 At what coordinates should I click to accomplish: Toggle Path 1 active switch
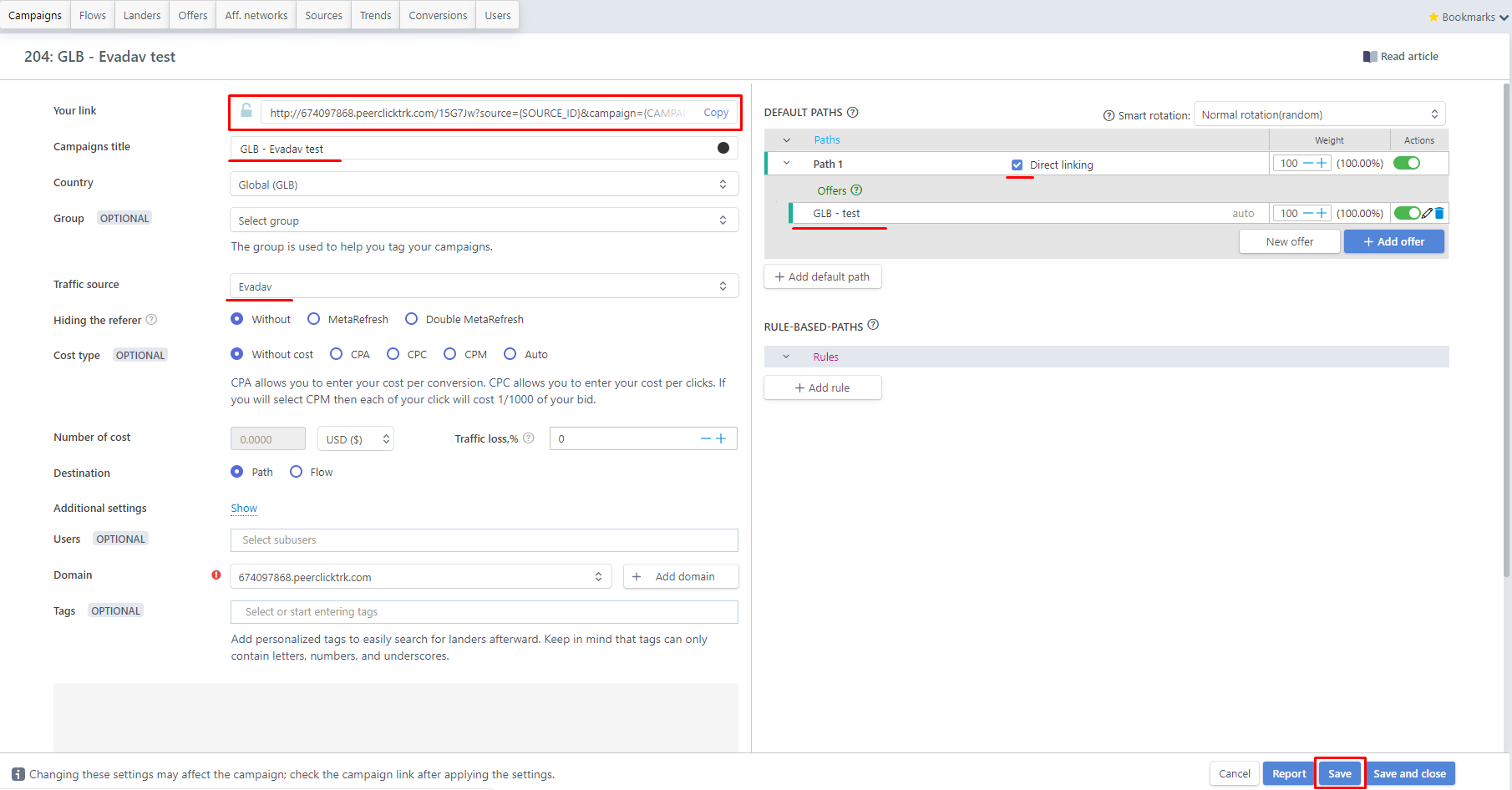click(1407, 163)
